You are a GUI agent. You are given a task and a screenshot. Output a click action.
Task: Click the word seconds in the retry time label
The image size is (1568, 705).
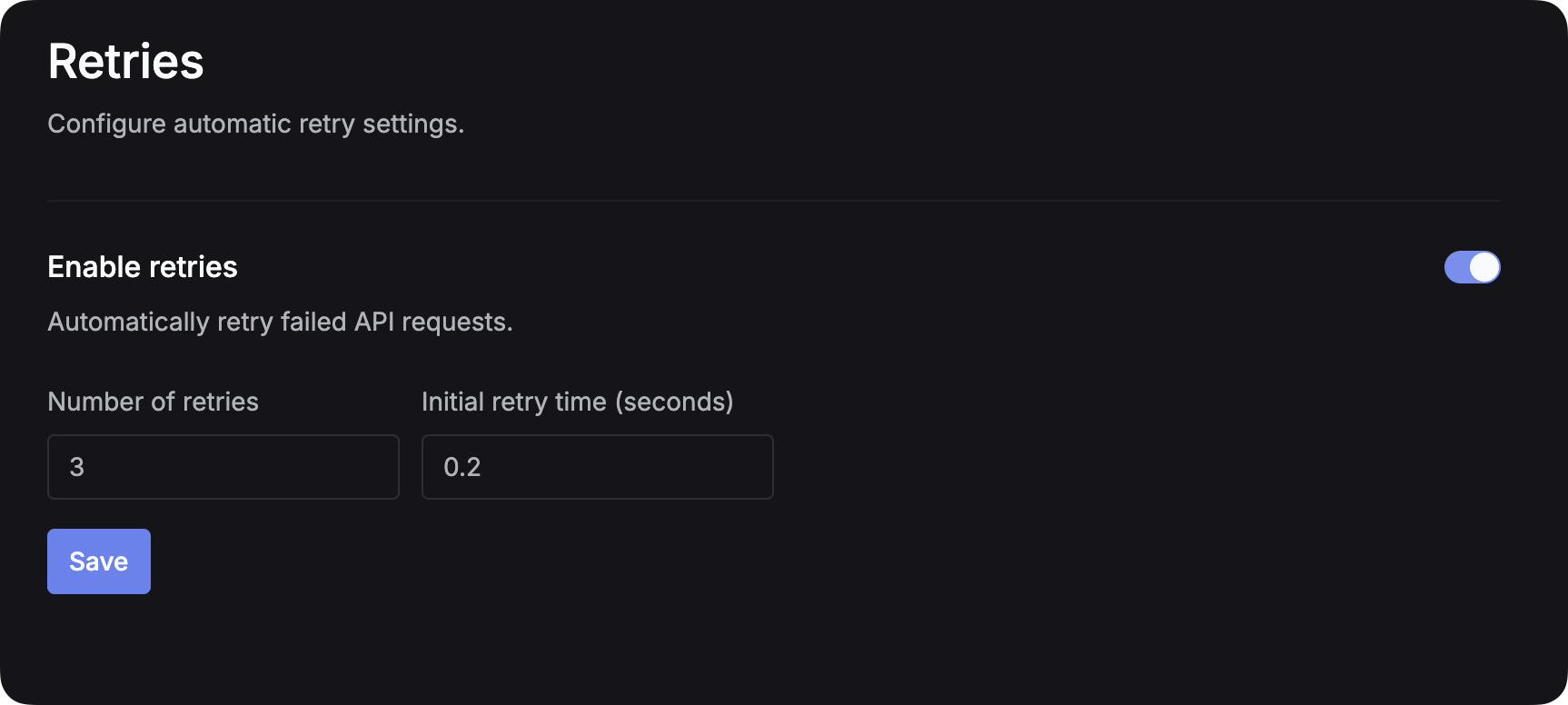coord(674,402)
